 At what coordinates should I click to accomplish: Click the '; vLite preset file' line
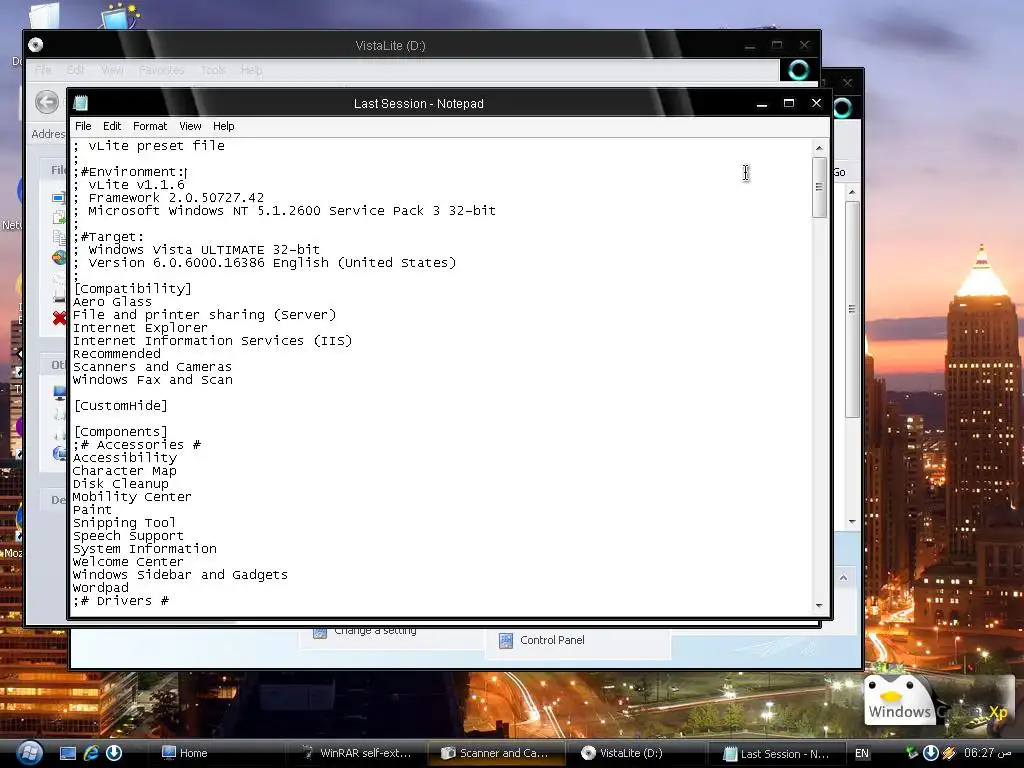tap(149, 146)
